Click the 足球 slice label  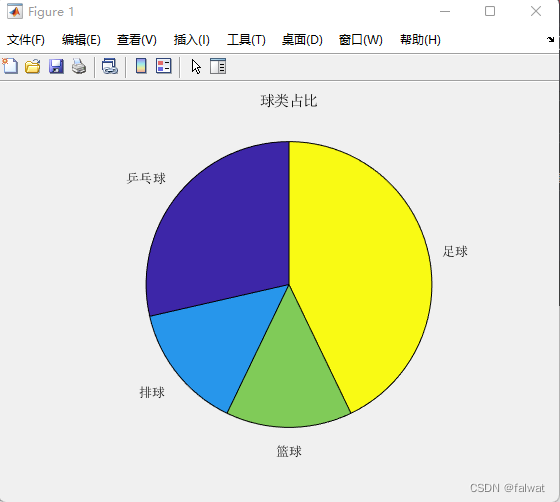pos(455,251)
